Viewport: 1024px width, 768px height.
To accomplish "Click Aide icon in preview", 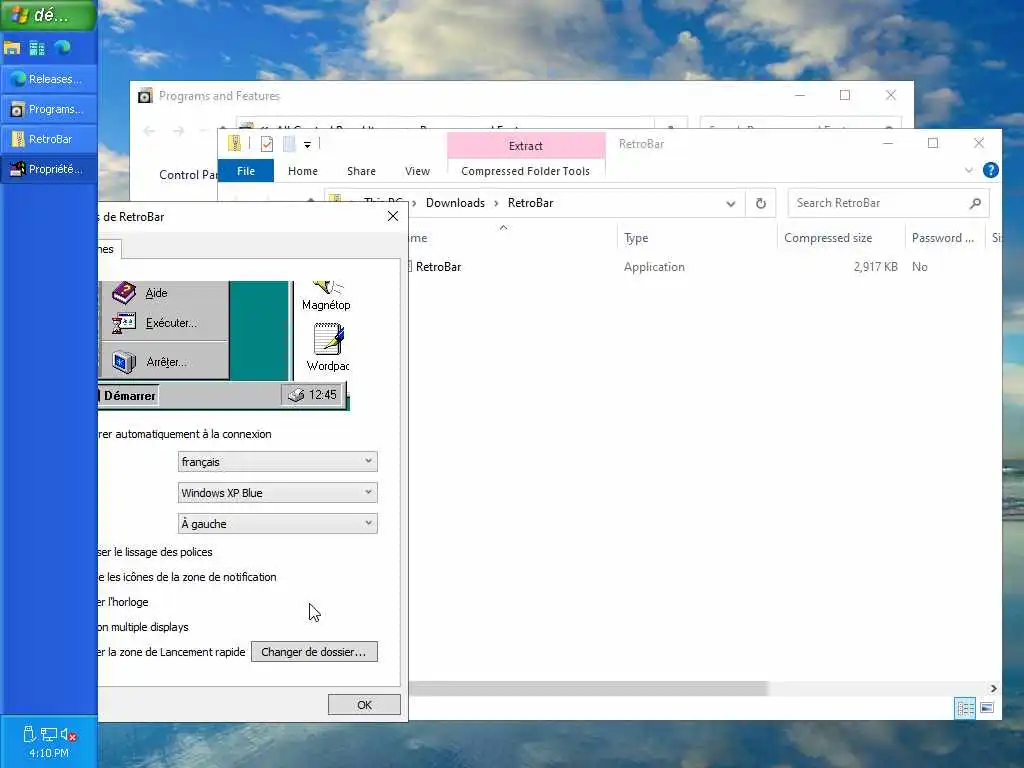I will point(123,293).
